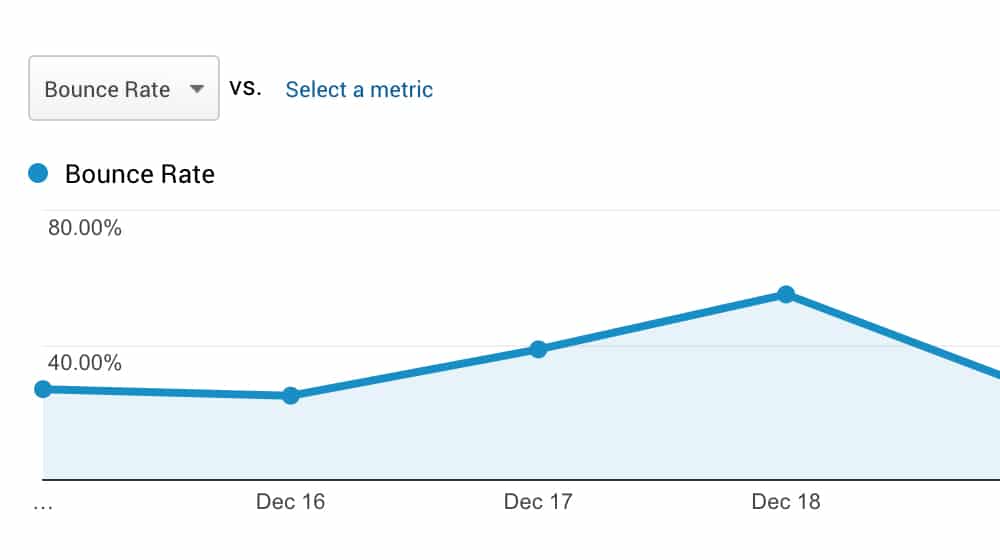The width and height of the screenshot is (1000, 560).
Task: Click the Dec 16 x-axis label
Action: 290,501
